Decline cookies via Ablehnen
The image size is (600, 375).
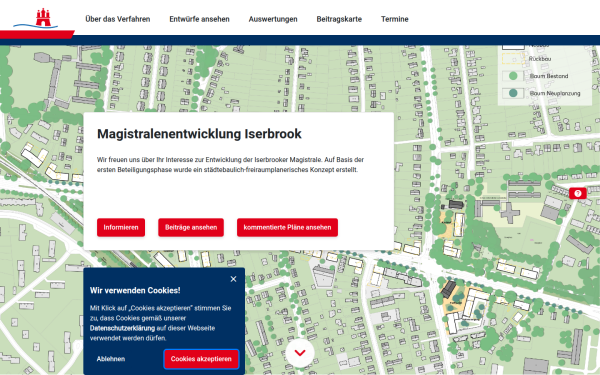[x=111, y=359]
